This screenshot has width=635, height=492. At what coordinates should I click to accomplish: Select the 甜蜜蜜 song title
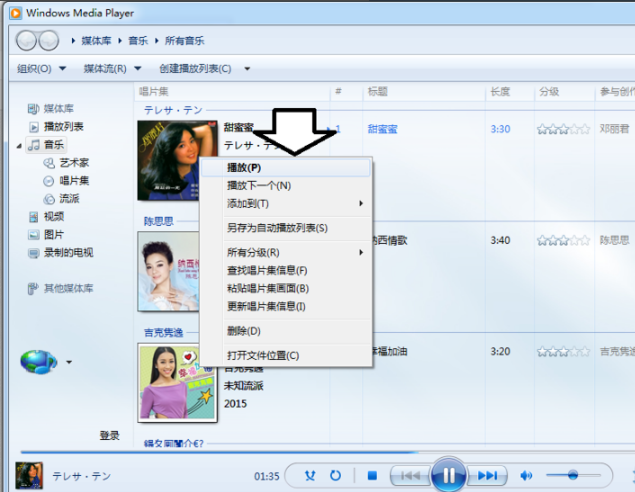pos(382,129)
